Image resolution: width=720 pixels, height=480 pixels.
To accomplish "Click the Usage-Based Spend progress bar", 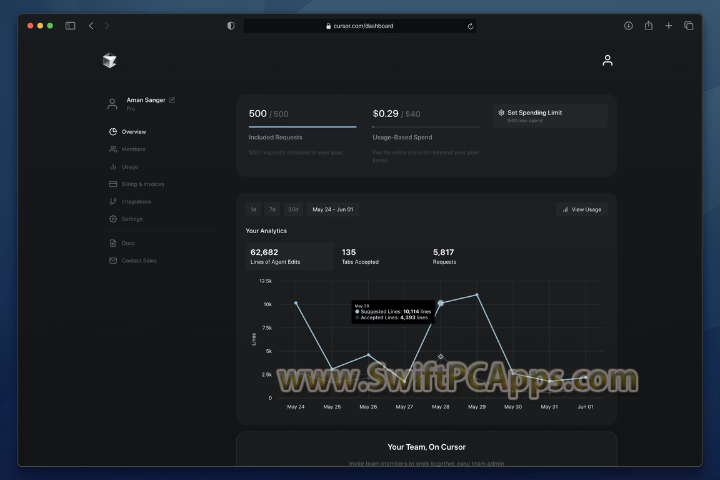I will [427, 126].
